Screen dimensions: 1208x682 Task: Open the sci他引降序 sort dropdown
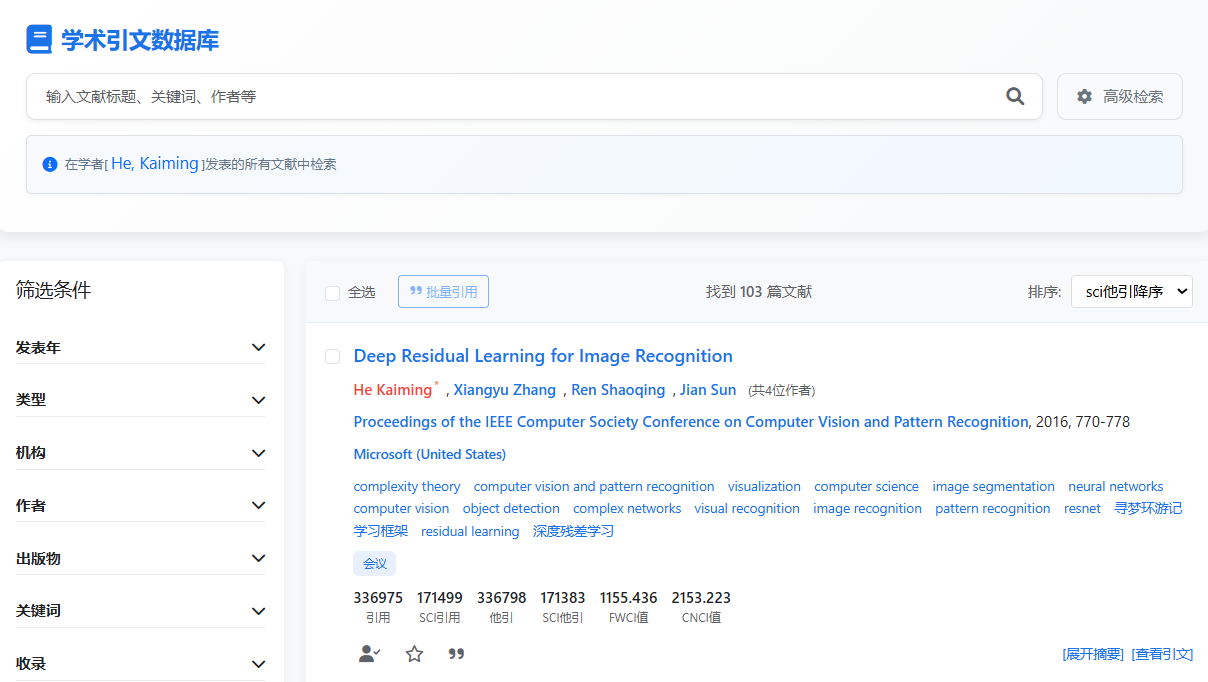point(1131,292)
